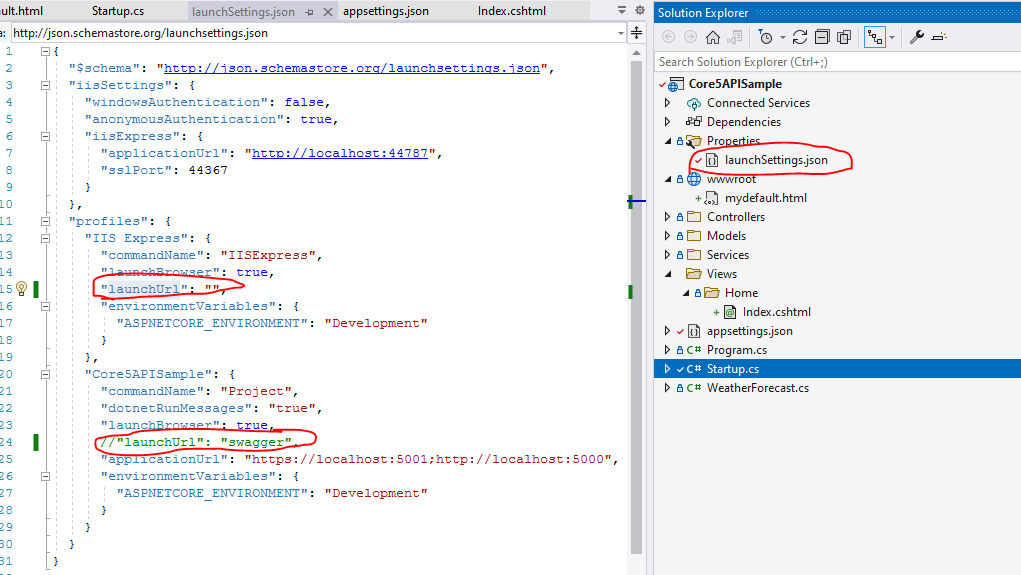The image size is (1021, 575).
Task: Expand the Services folder
Action: (667, 255)
